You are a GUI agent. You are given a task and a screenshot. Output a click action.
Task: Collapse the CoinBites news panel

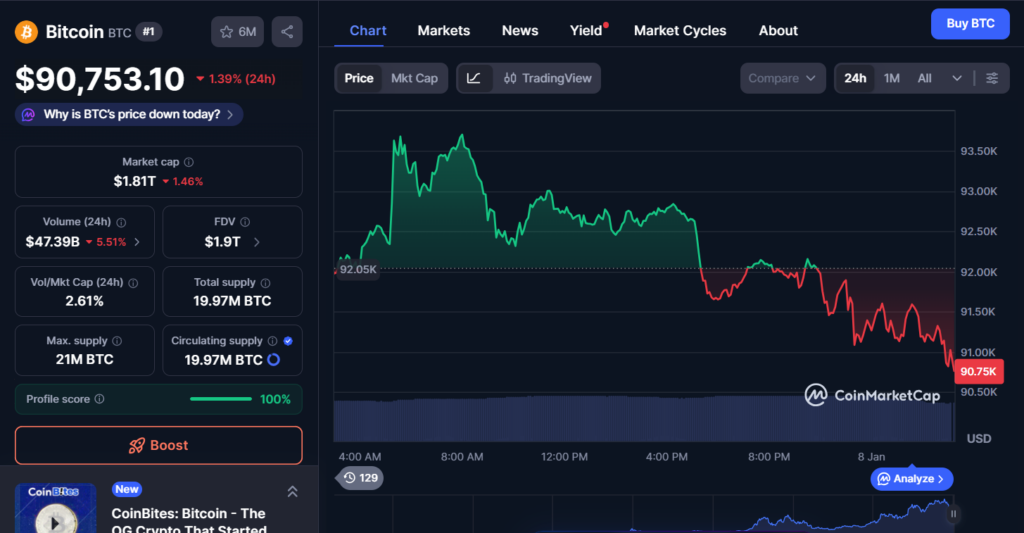[292, 491]
